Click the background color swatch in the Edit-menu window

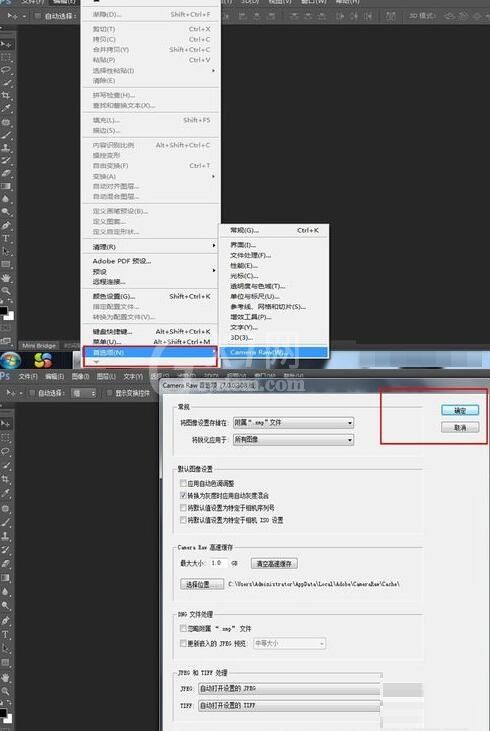pos(9,316)
